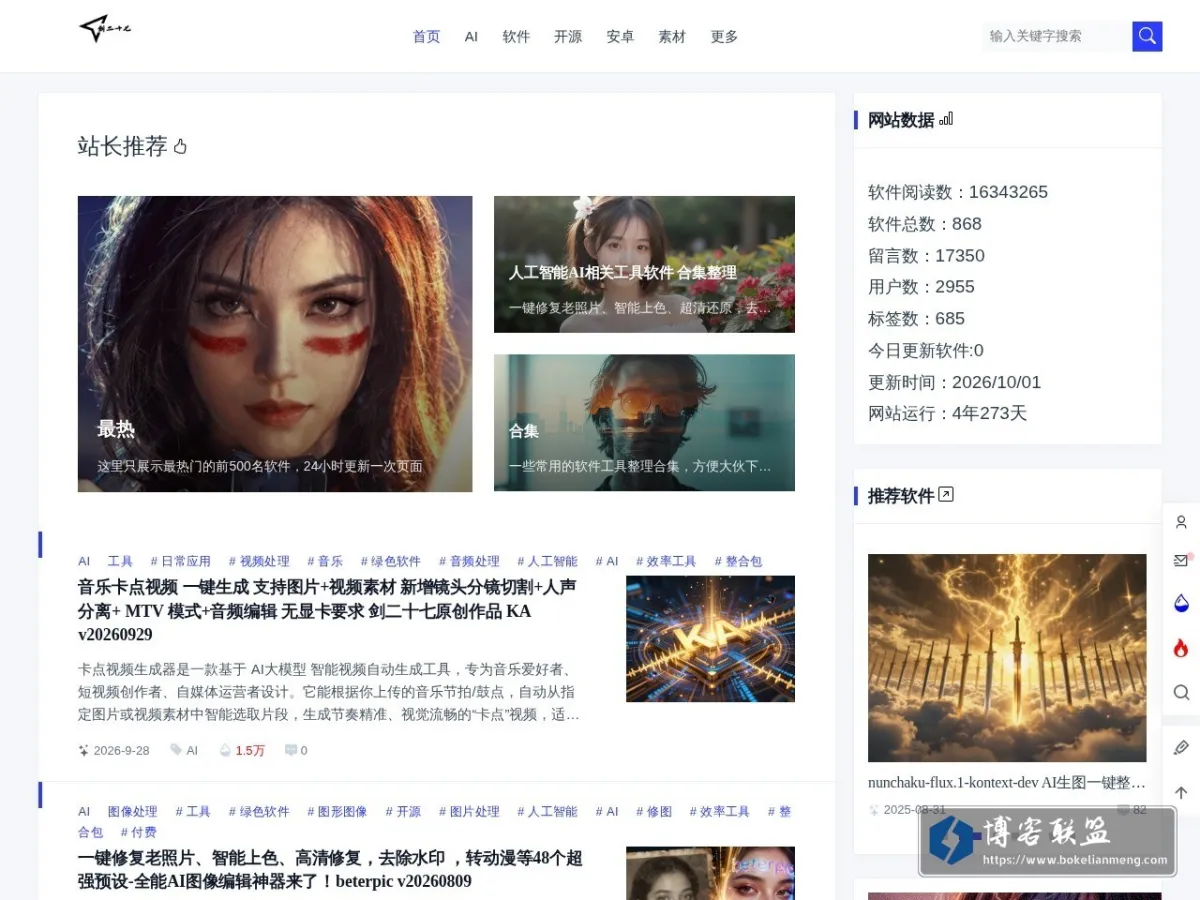1200x900 pixels.
Task: Click the back-to-top arrow icon
Action: pos(1181,792)
